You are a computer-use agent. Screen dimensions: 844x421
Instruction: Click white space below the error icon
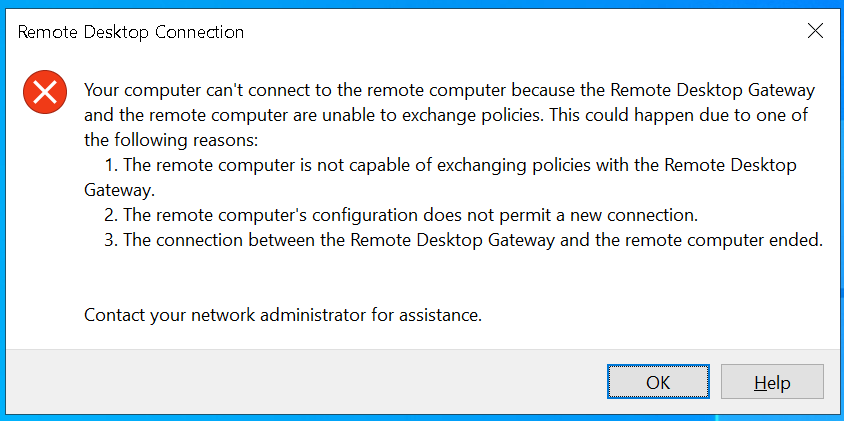tap(44, 220)
